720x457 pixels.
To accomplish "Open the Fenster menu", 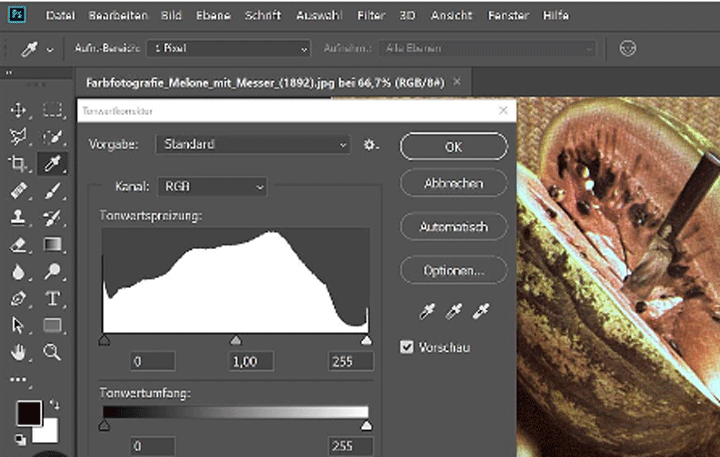I will coord(508,16).
